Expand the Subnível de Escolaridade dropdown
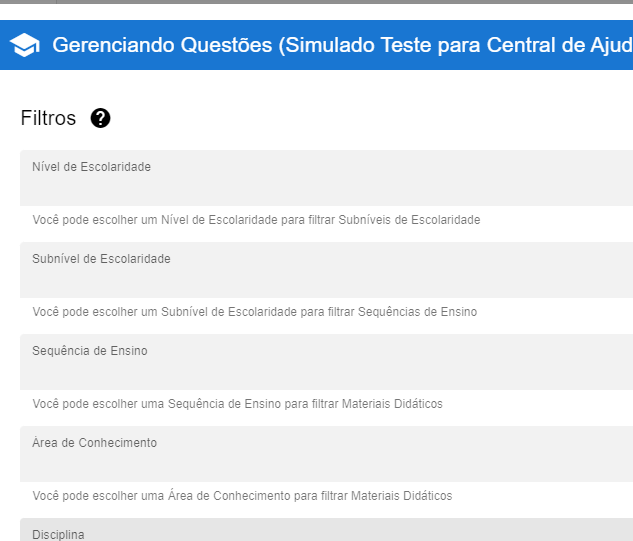 pos(326,272)
